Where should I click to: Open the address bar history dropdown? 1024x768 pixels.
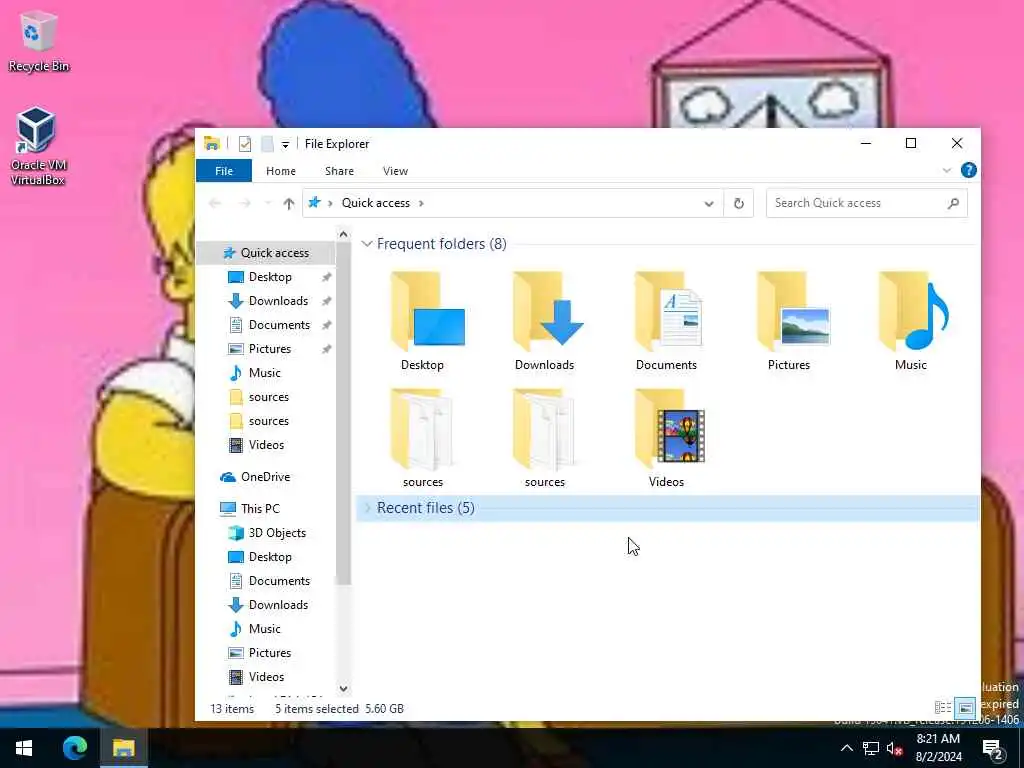(x=709, y=204)
